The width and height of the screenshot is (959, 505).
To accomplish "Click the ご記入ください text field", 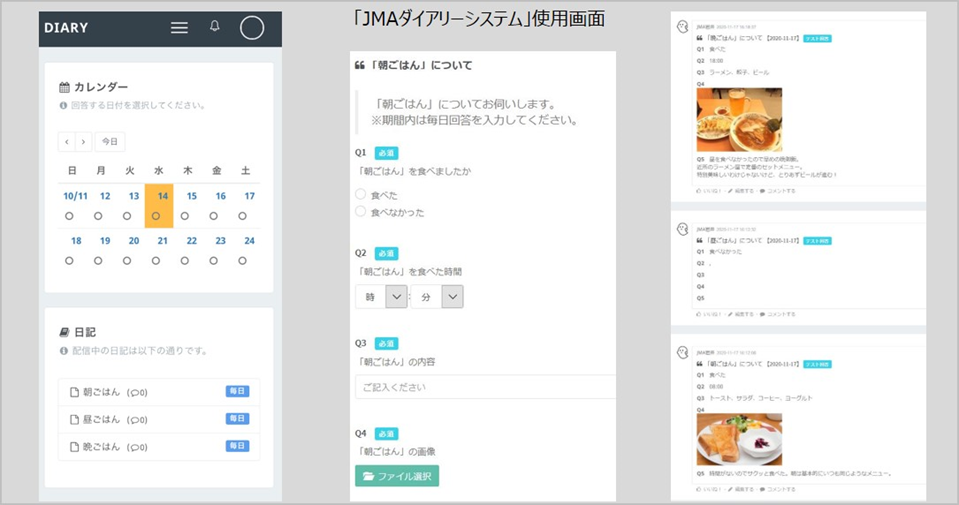I will (x=485, y=387).
